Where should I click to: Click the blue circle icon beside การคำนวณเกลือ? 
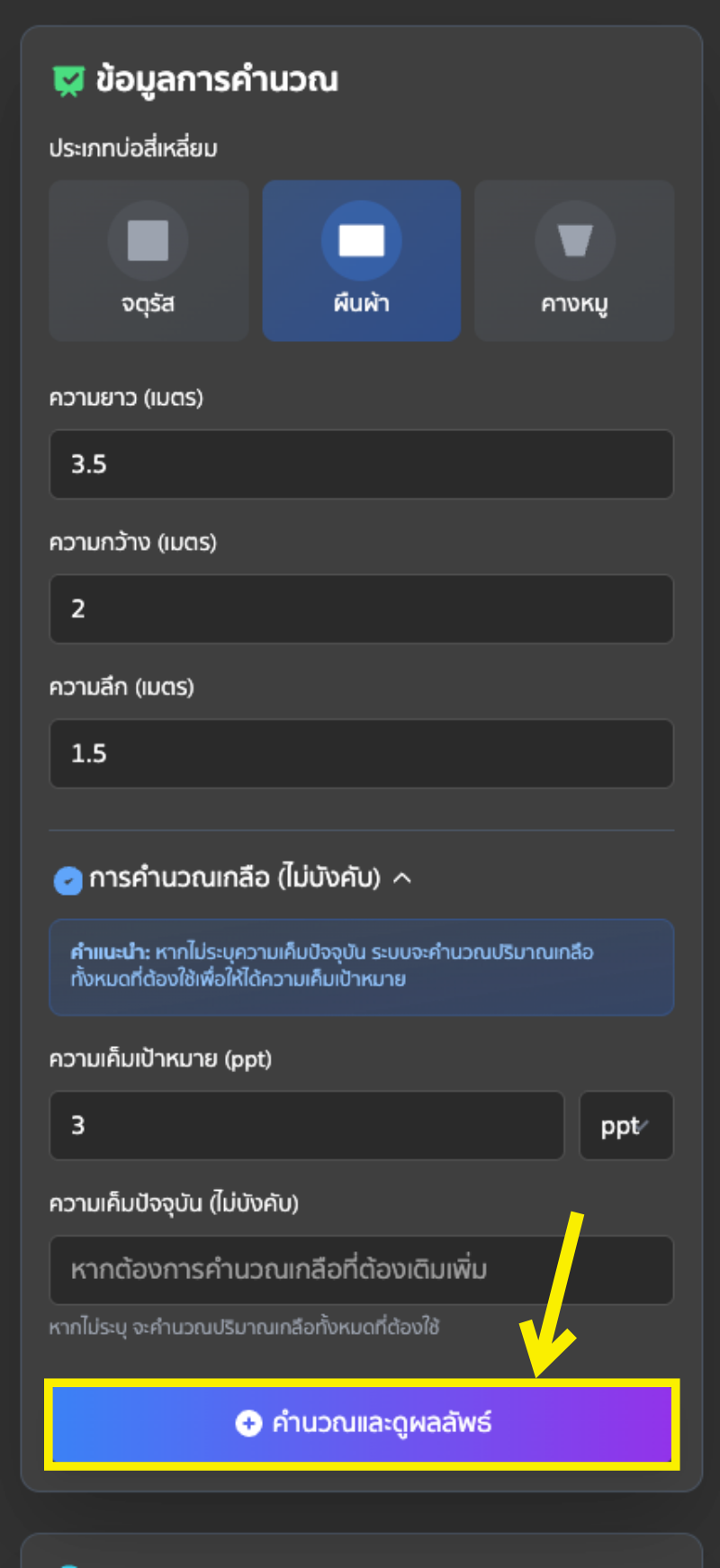point(67,880)
